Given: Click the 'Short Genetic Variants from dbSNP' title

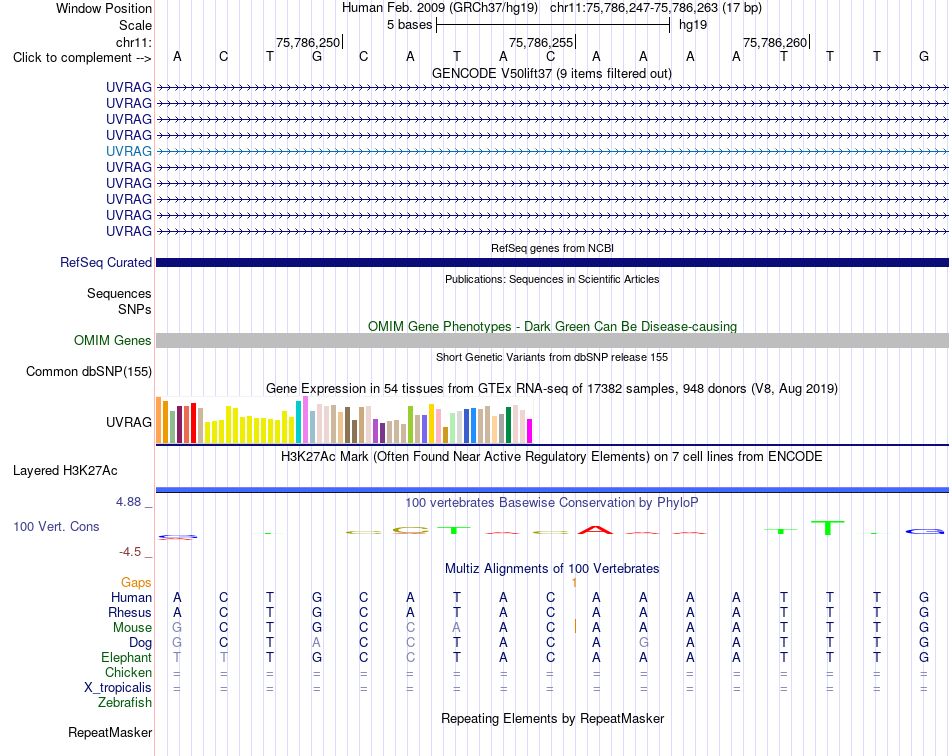Looking at the screenshot, I should 552,357.
